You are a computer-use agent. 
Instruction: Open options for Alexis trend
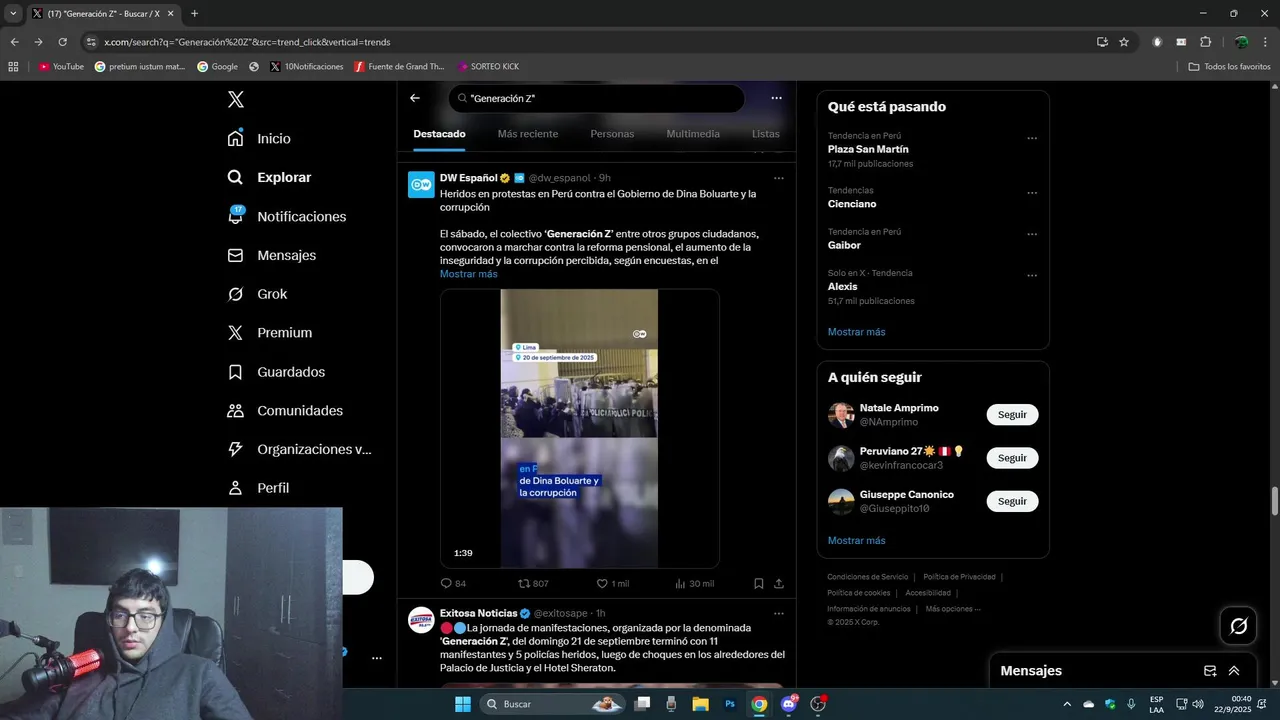pos(1032,275)
